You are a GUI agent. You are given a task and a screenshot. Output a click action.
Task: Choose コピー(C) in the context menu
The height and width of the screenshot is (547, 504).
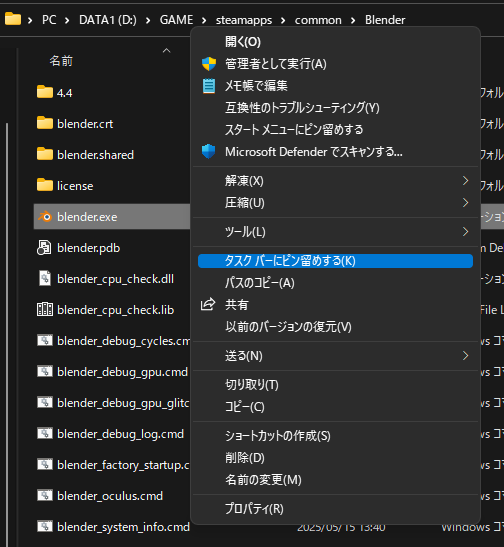336,407
